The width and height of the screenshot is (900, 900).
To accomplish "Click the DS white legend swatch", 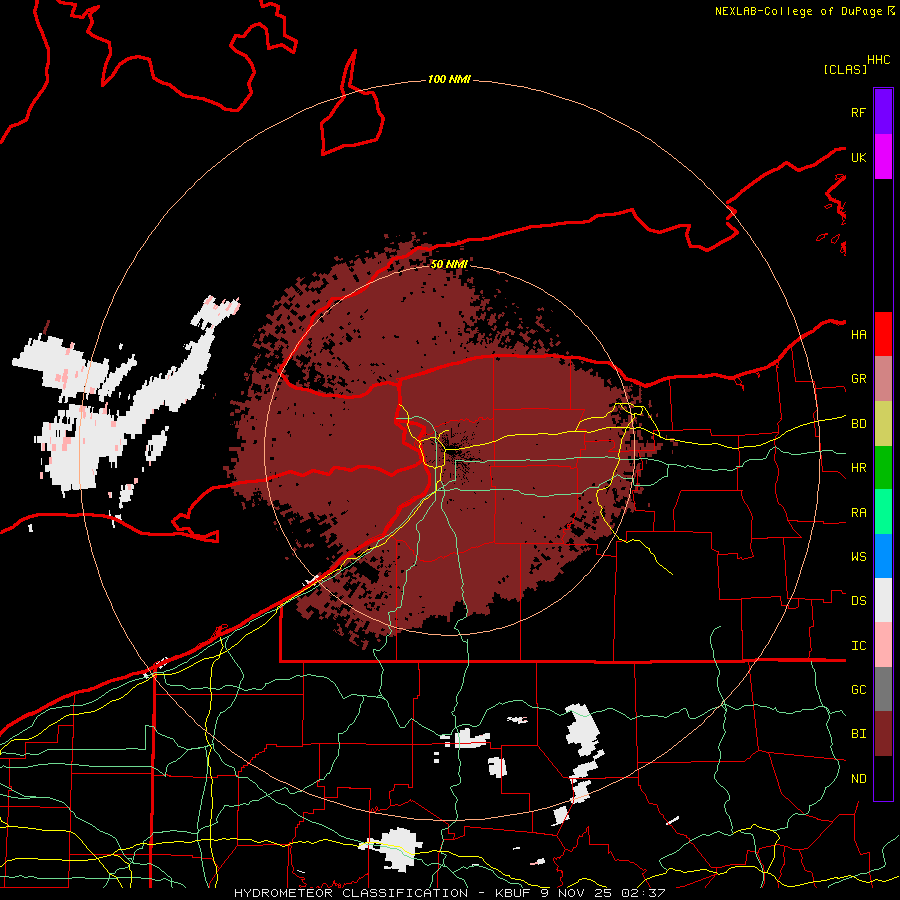I will coord(883,600).
